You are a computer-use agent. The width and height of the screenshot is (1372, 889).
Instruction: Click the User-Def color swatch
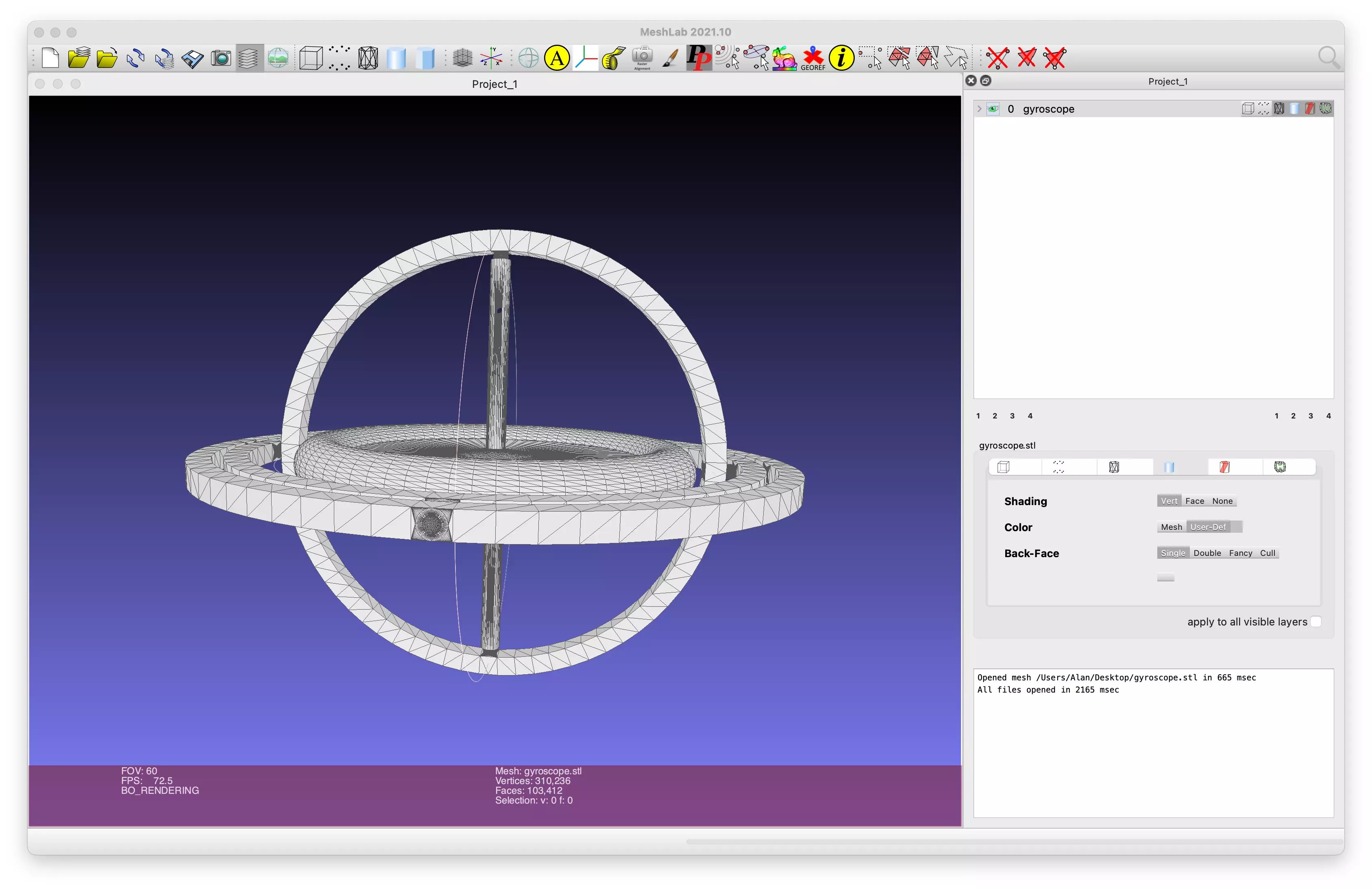[1236, 527]
